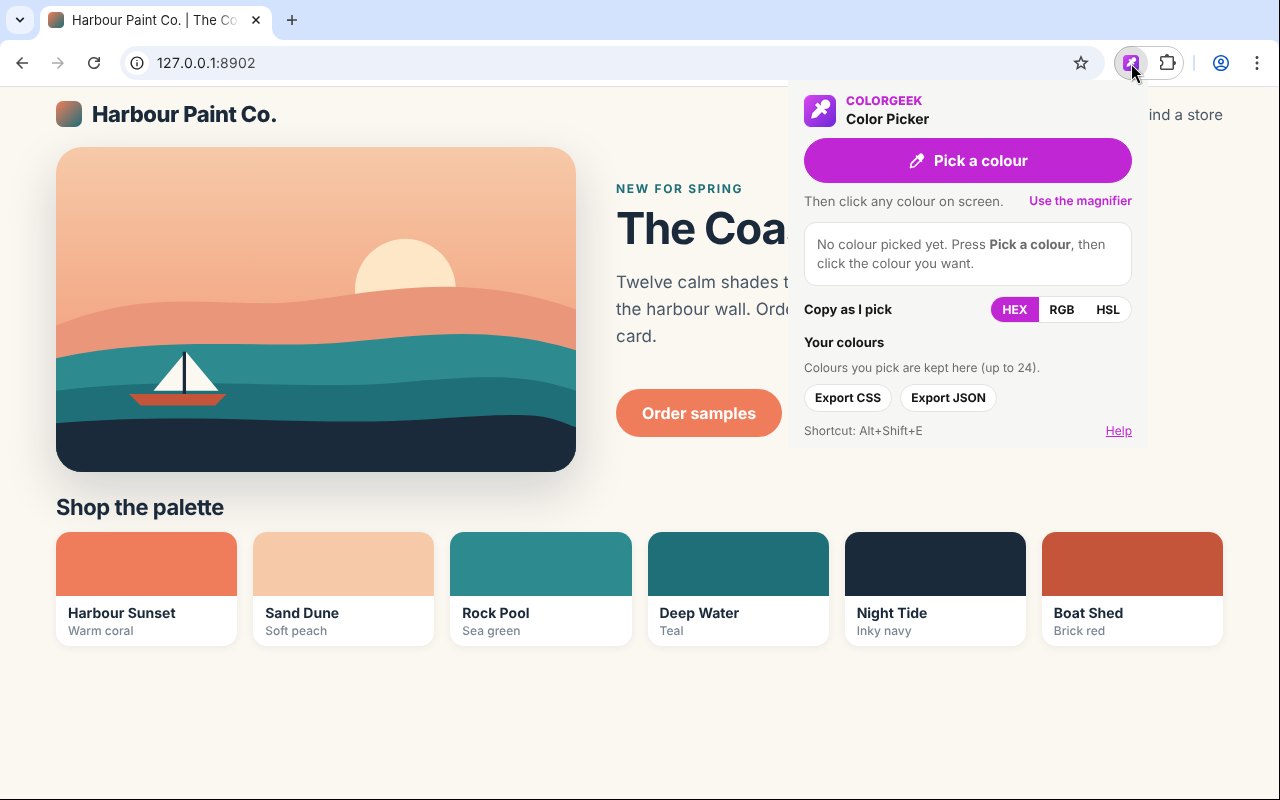Select the Harbour Paint Co. browser tab
The width and height of the screenshot is (1280, 800).
156,20
